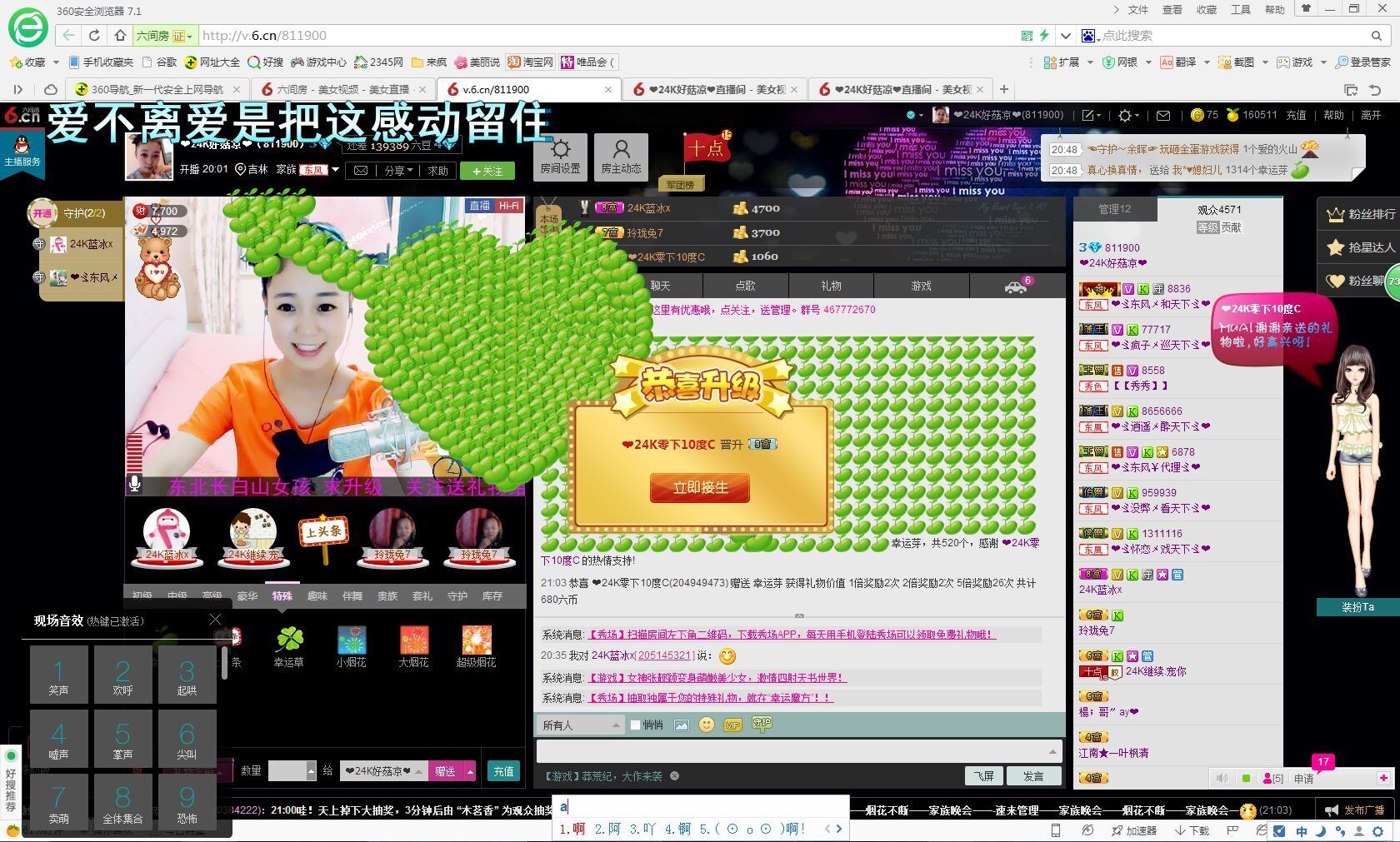Screen dimensions: 1400x842
Task: Close the 现场音效 sound effects panel
Action: [x=215, y=619]
